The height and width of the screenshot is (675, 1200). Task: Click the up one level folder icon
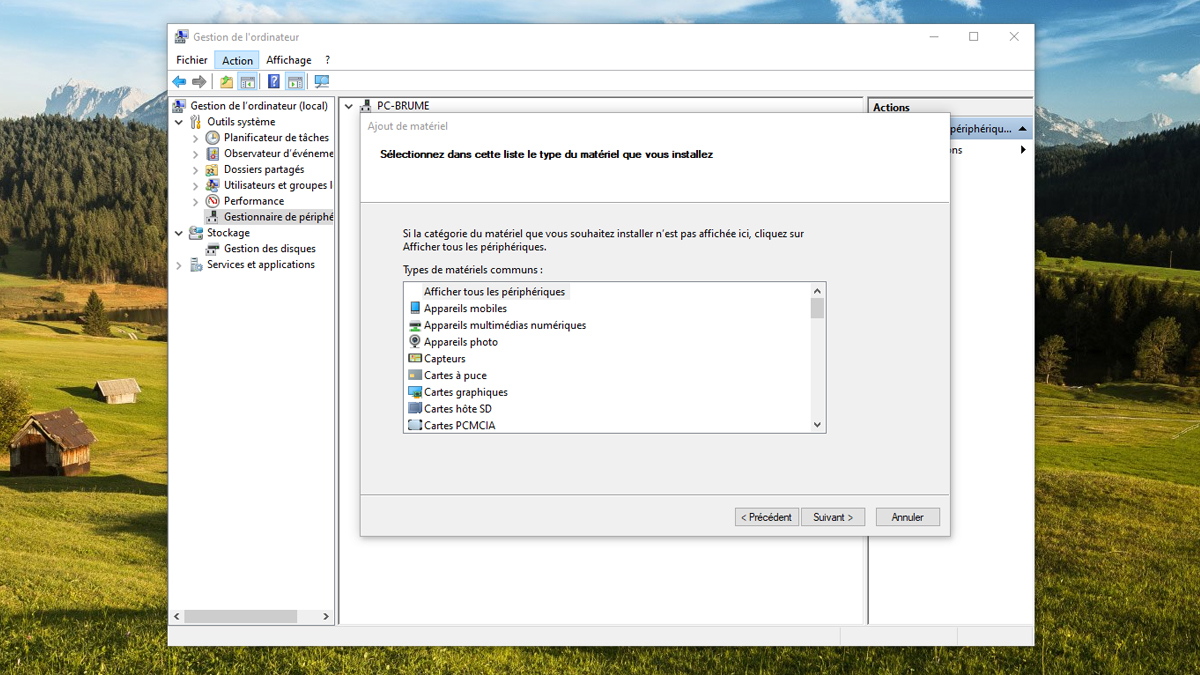click(227, 82)
